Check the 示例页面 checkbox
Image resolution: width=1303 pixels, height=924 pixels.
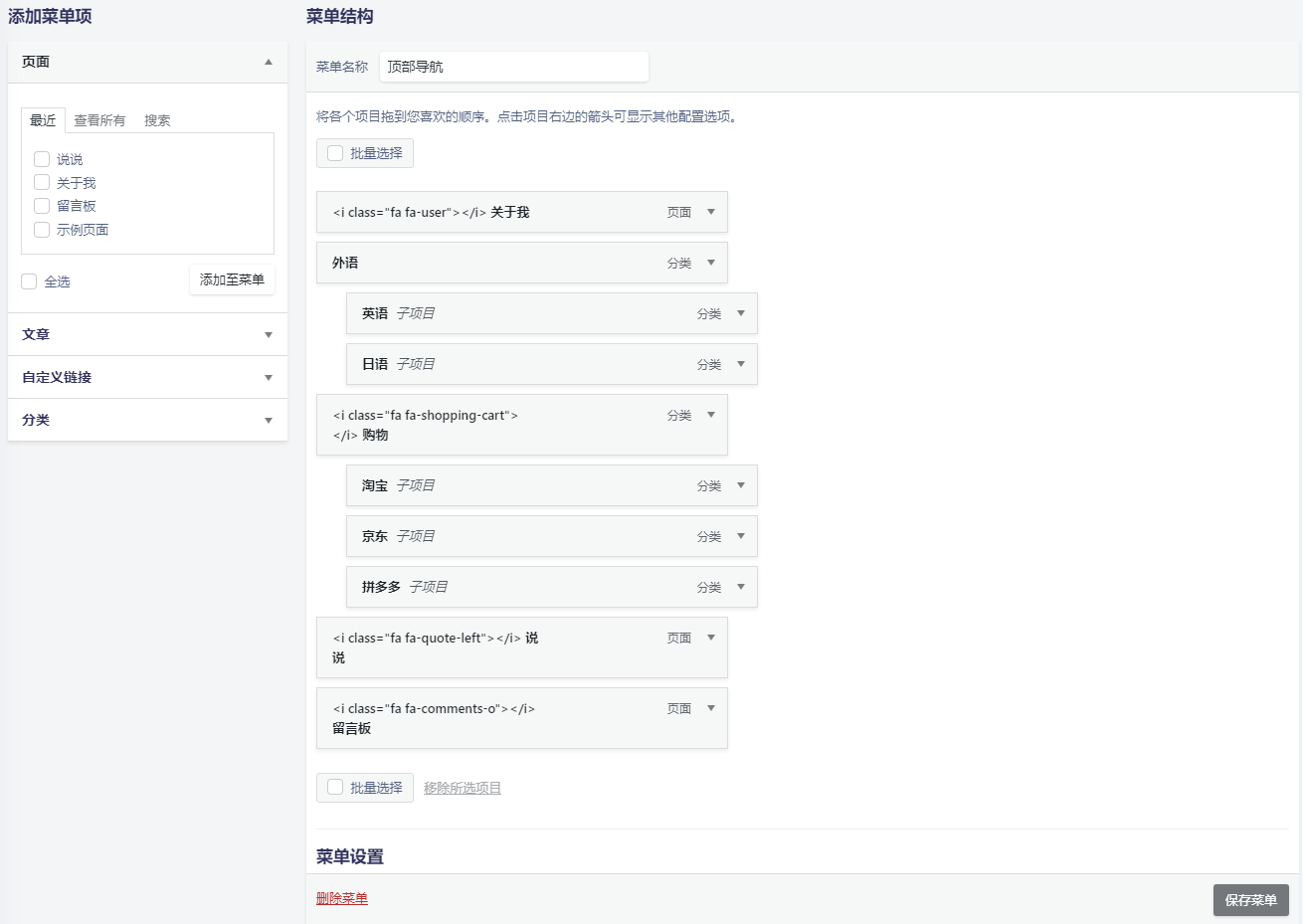[x=42, y=229]
